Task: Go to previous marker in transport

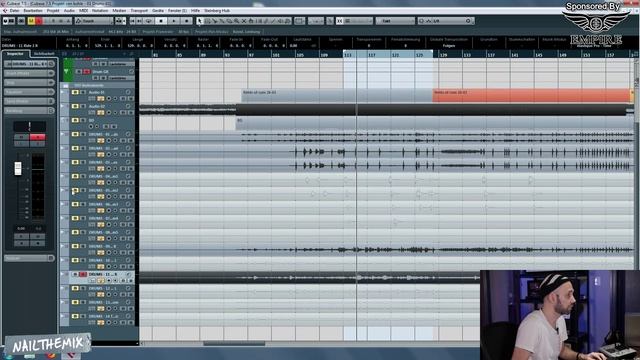Action: point(133,21)
